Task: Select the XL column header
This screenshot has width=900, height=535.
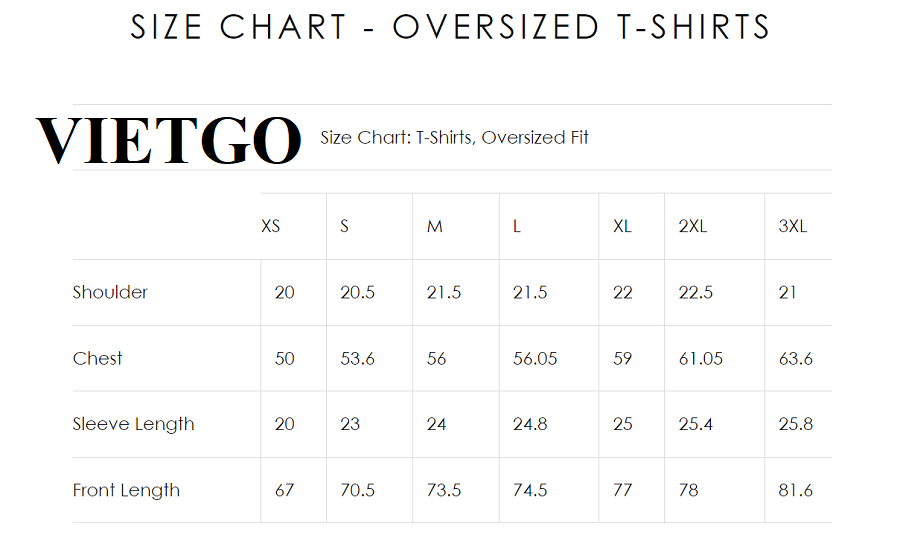Action: point(622,226)
